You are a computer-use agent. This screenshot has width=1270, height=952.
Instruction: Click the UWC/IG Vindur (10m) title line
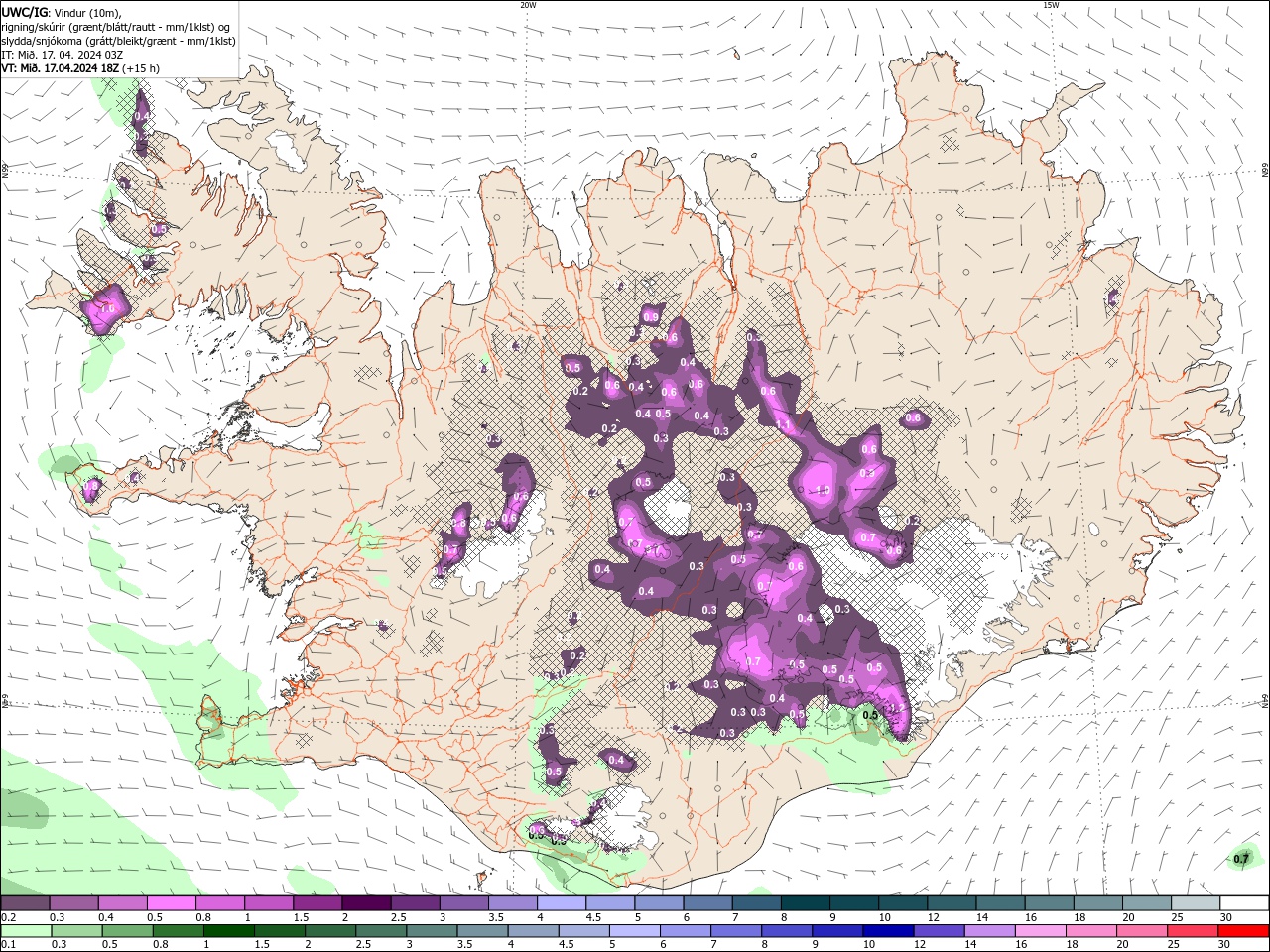click(x=60, y=12)
